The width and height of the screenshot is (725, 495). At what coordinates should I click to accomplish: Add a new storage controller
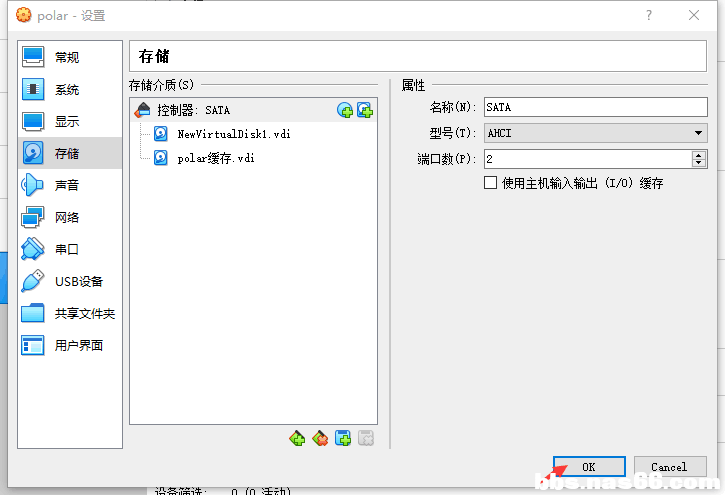tap(297, 438)
